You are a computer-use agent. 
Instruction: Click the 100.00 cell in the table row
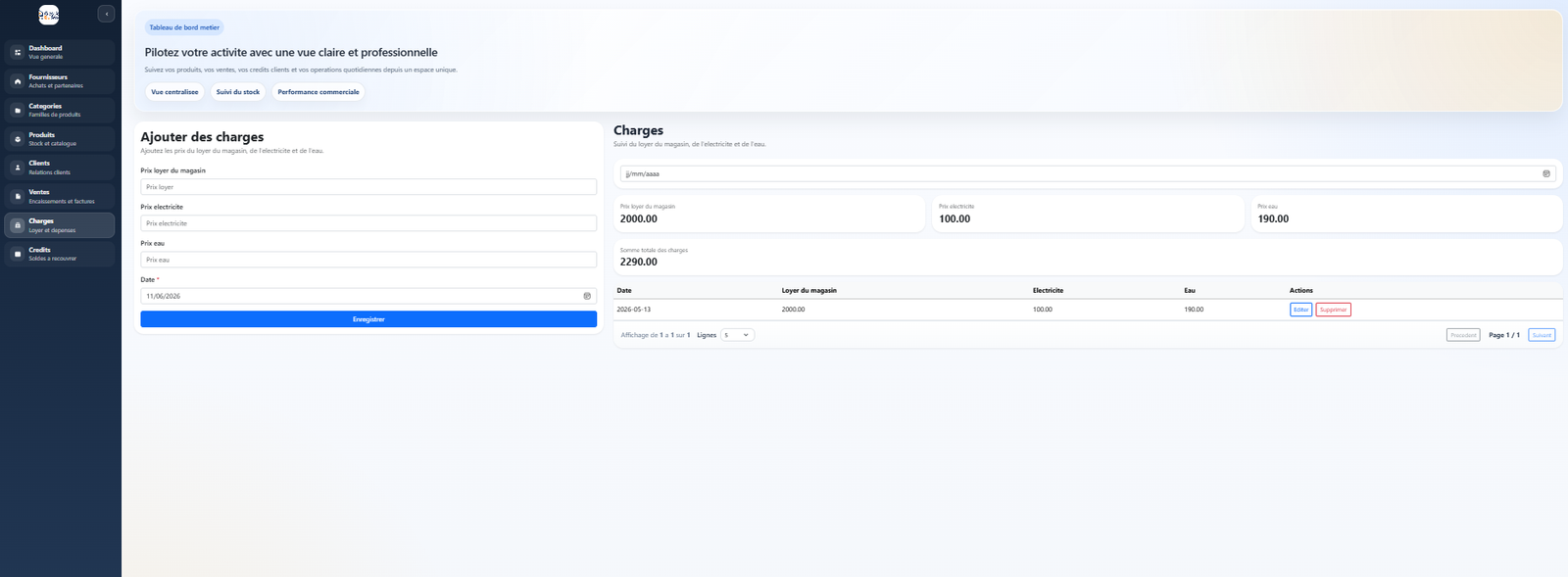tap(1043, 310)
